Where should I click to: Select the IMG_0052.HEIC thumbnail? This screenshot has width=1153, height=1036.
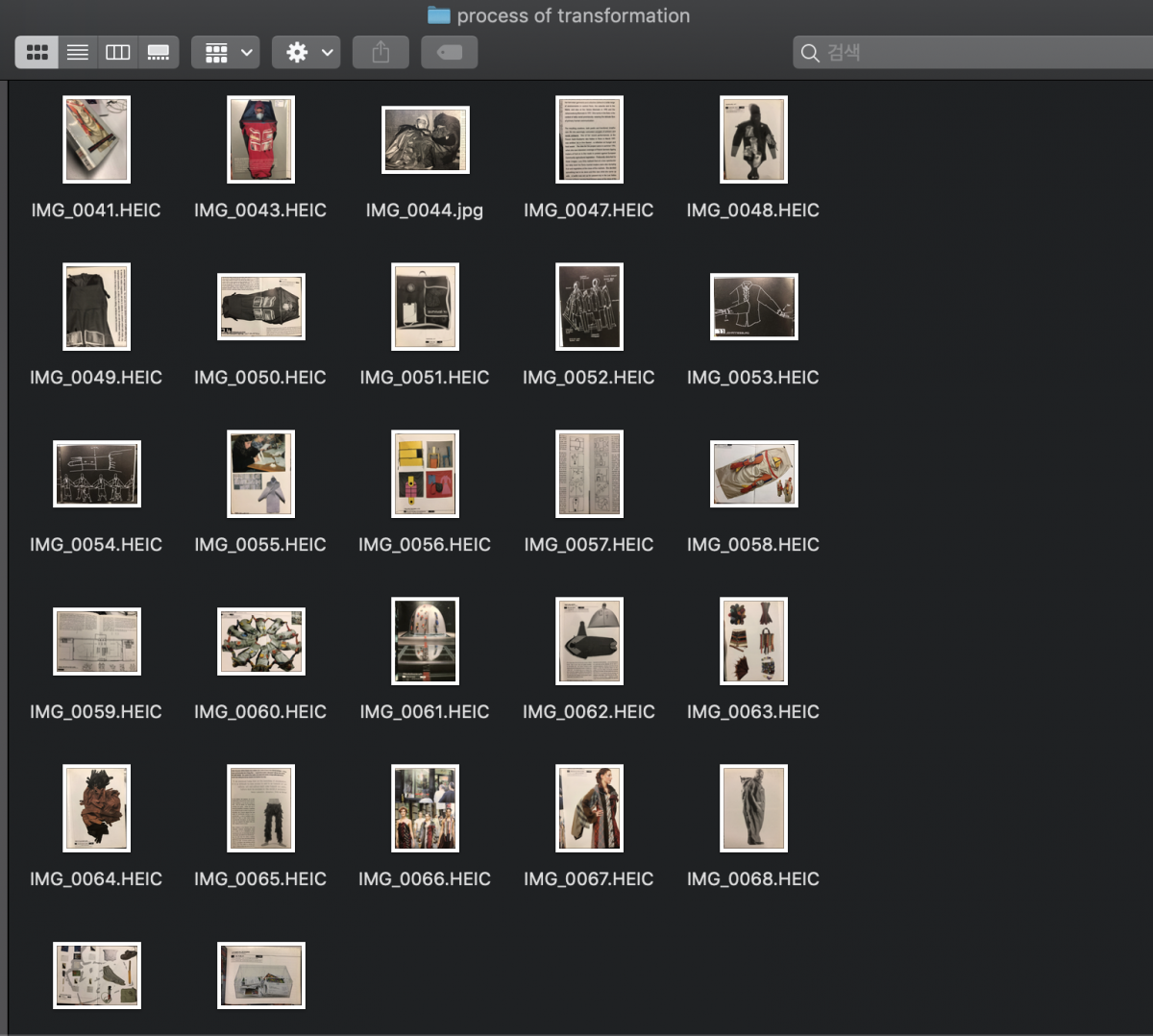point(589,307)
